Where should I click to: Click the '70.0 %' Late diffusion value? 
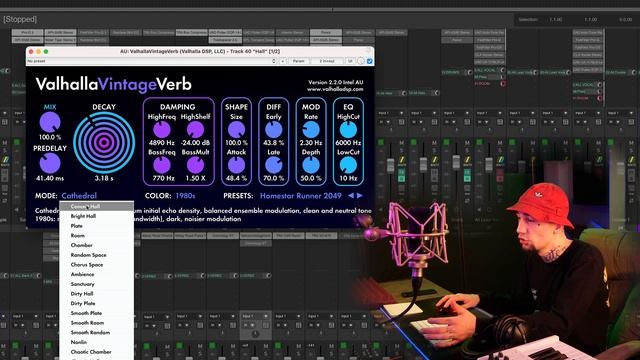click(273, 178)
